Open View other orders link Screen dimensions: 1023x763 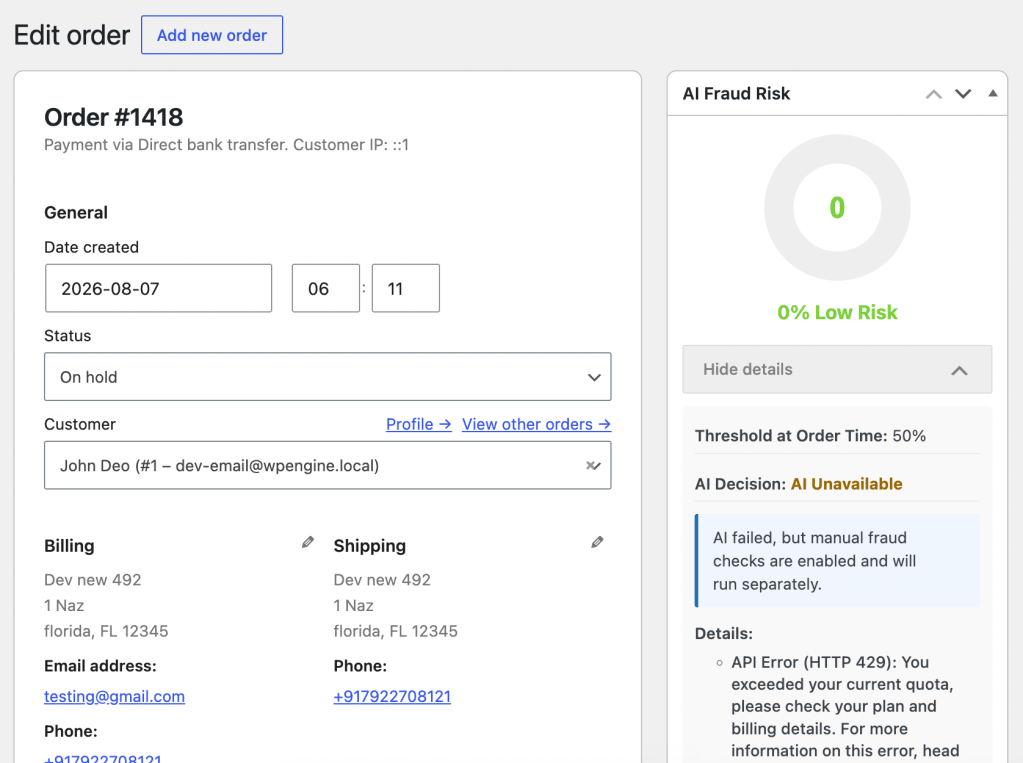536,424
